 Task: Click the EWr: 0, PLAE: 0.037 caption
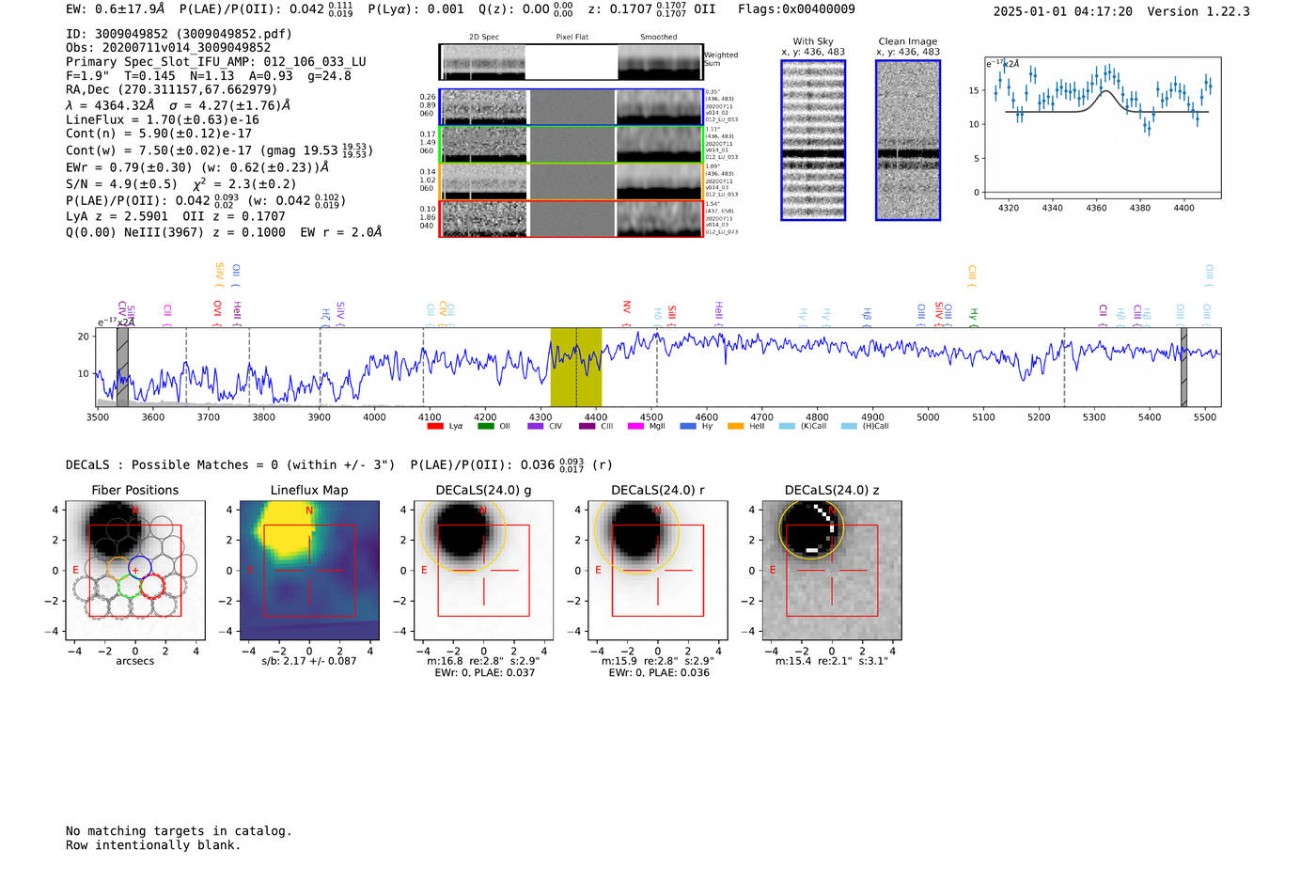coord(484,673)
